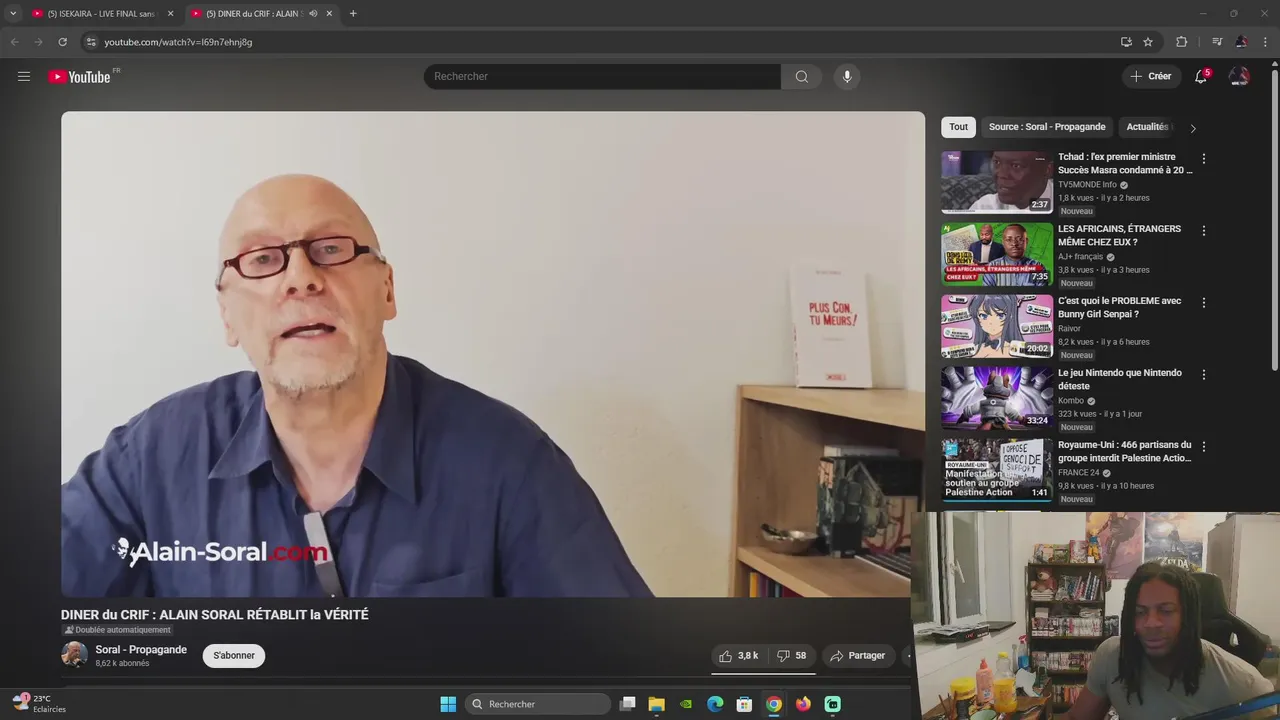Open the media control icon in Chrome toolbar

point(1217,42)
